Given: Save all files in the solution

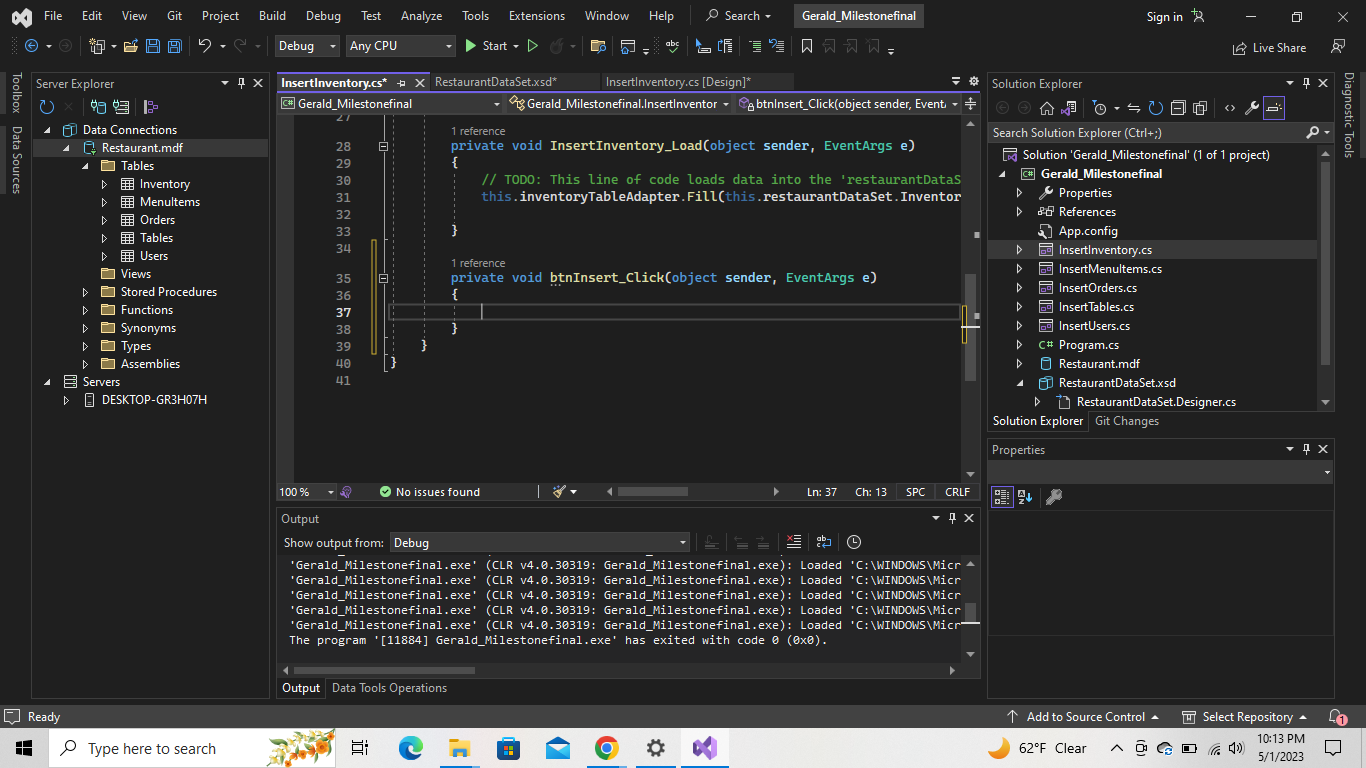Looking at the screenshot, I should click(174, 46).
